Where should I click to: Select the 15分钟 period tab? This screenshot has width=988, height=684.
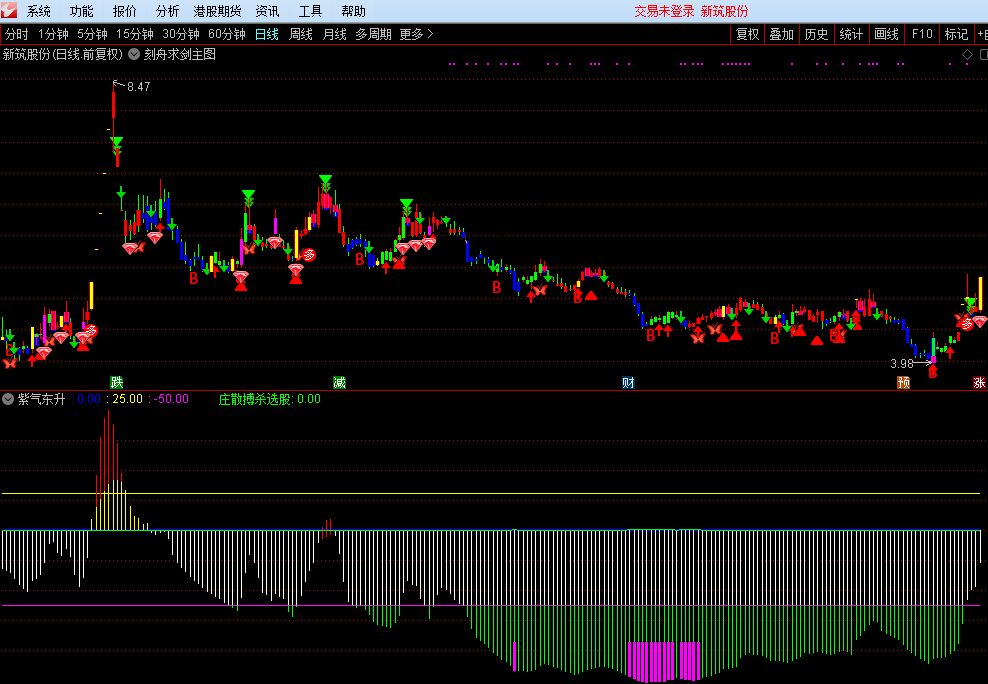click(x=135, y=34)
